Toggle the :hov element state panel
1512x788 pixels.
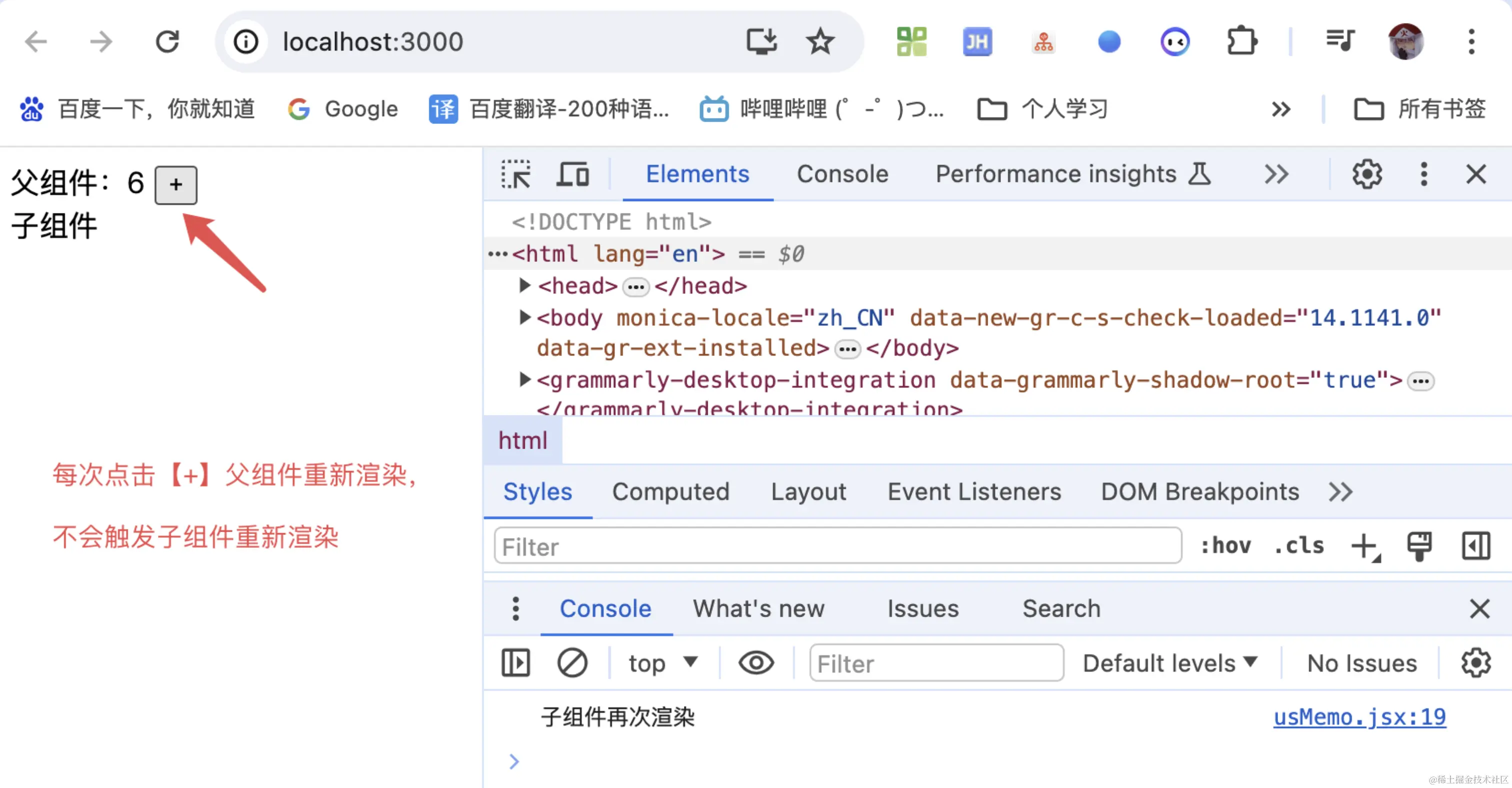(x=1225, y=546)
